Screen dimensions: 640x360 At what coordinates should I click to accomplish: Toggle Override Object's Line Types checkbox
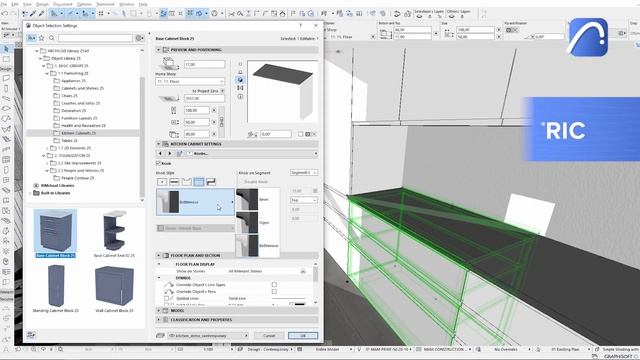tap(274, 284)
